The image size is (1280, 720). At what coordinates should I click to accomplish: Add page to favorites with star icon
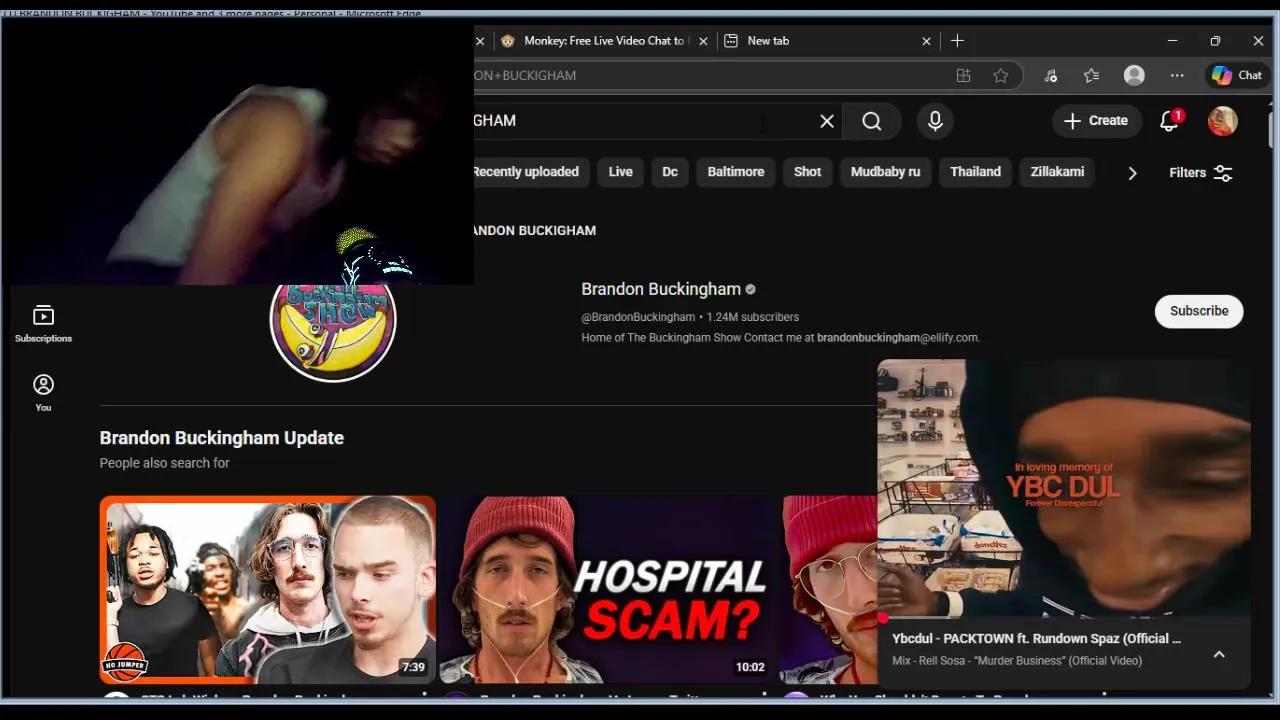point(1000,75)
